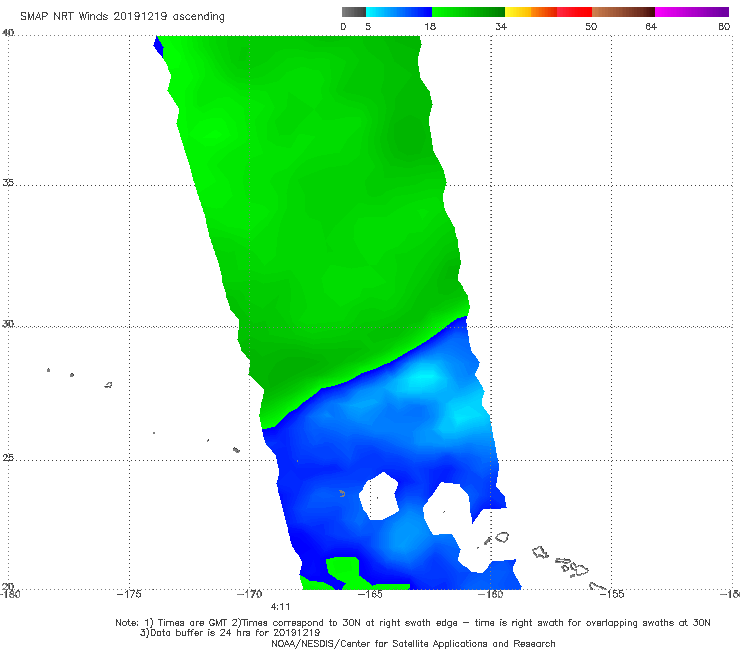The image size is (740, 650).
Task: Click the latitude label 40
Action: 8,32
